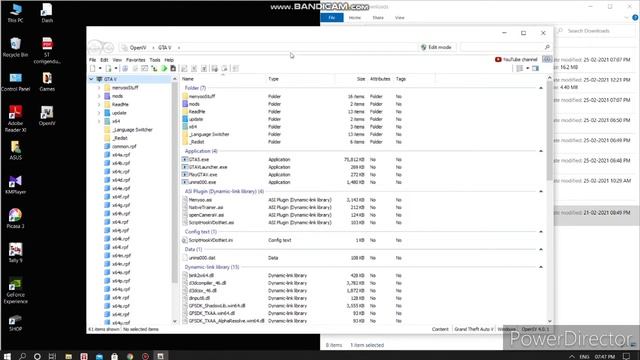Screen dimensions: 640x360
Task: Click the taskbar search icon
Action: click(22, 356)
